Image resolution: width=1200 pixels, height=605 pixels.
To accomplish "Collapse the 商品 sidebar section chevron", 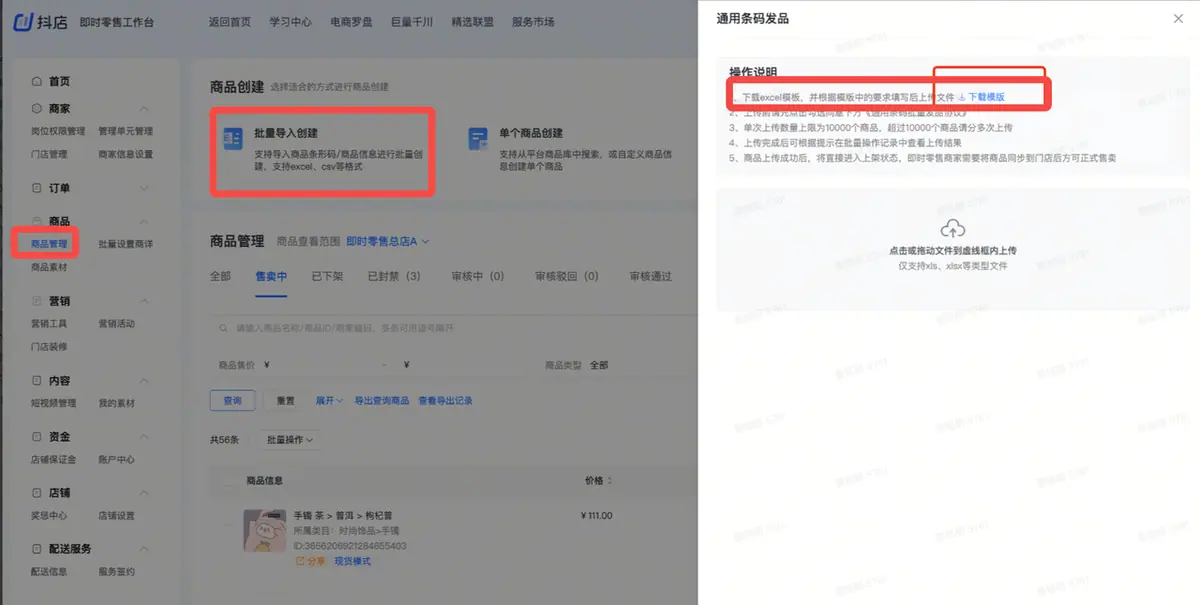I will [144, 221].
